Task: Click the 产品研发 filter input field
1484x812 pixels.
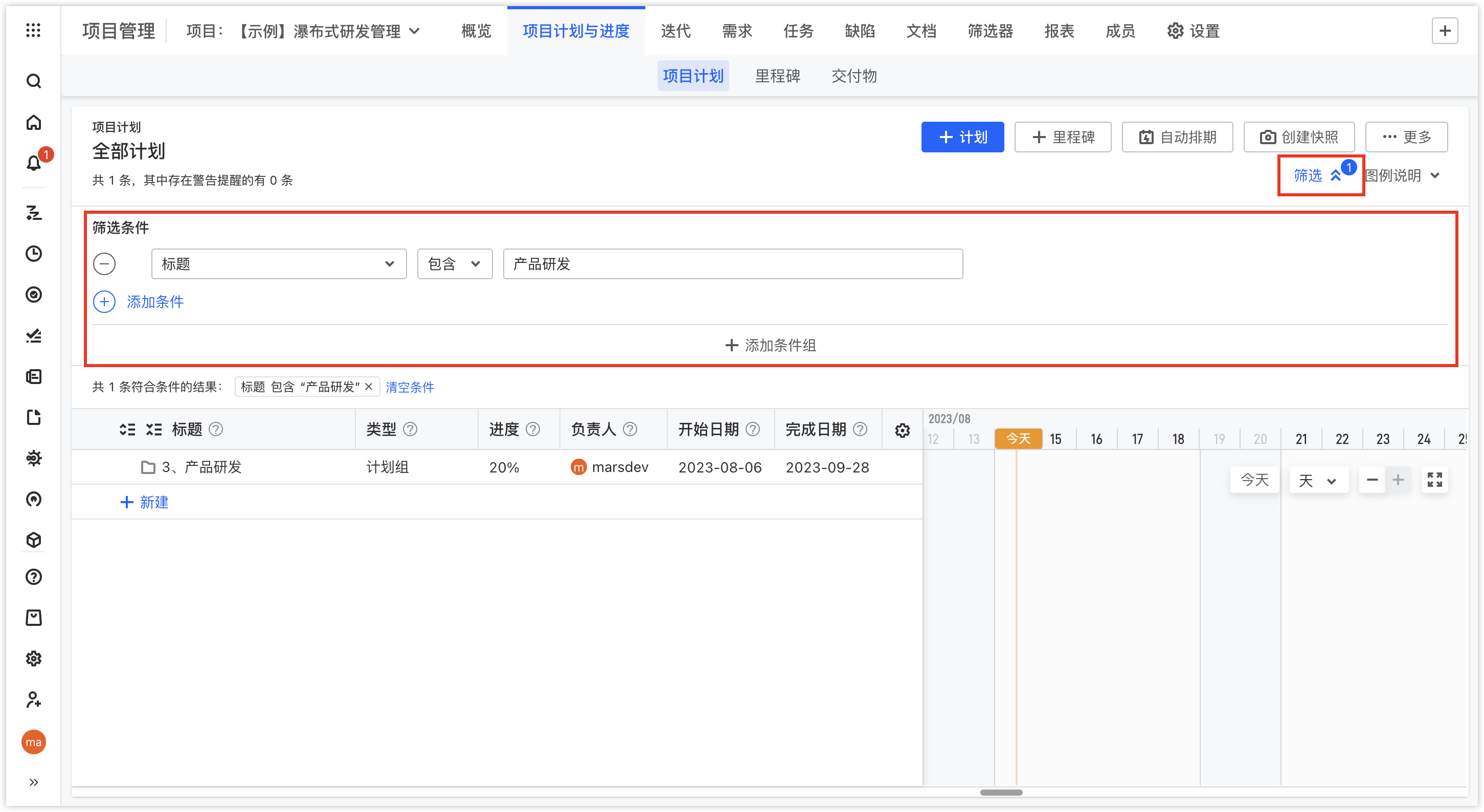Action: tap(733, 264)
